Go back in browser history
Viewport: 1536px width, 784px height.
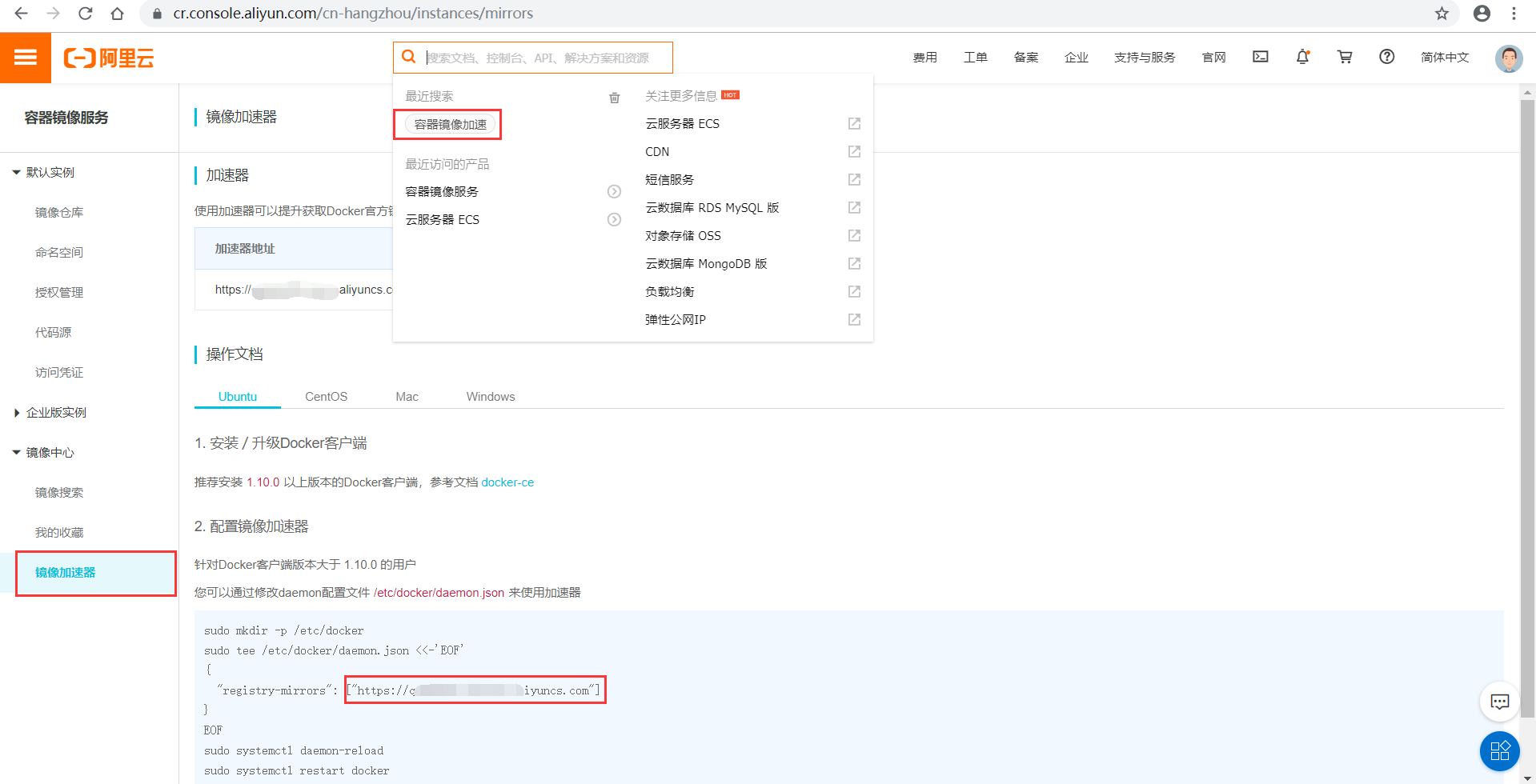22,14
